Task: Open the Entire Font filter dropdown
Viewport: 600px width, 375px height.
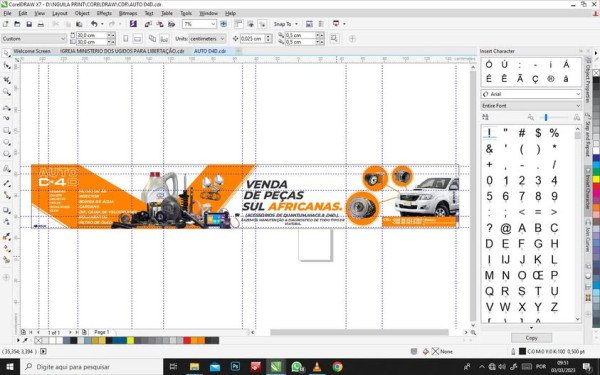Action: click(531, 106)
